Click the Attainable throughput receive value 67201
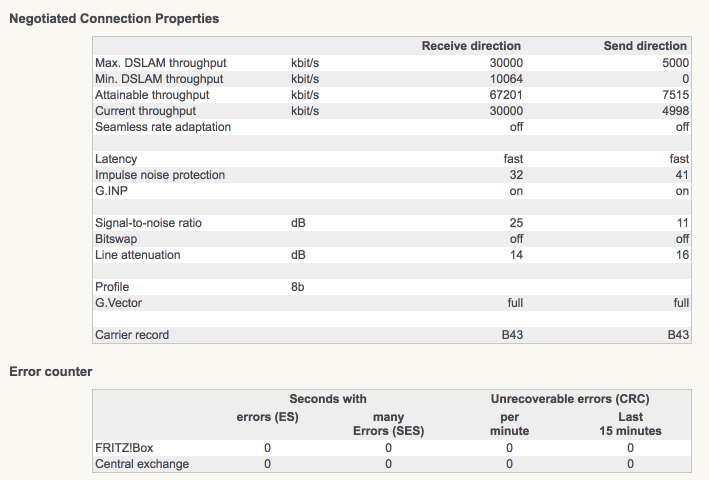This screenshot has width=709, height=480. tap(504, 95)
